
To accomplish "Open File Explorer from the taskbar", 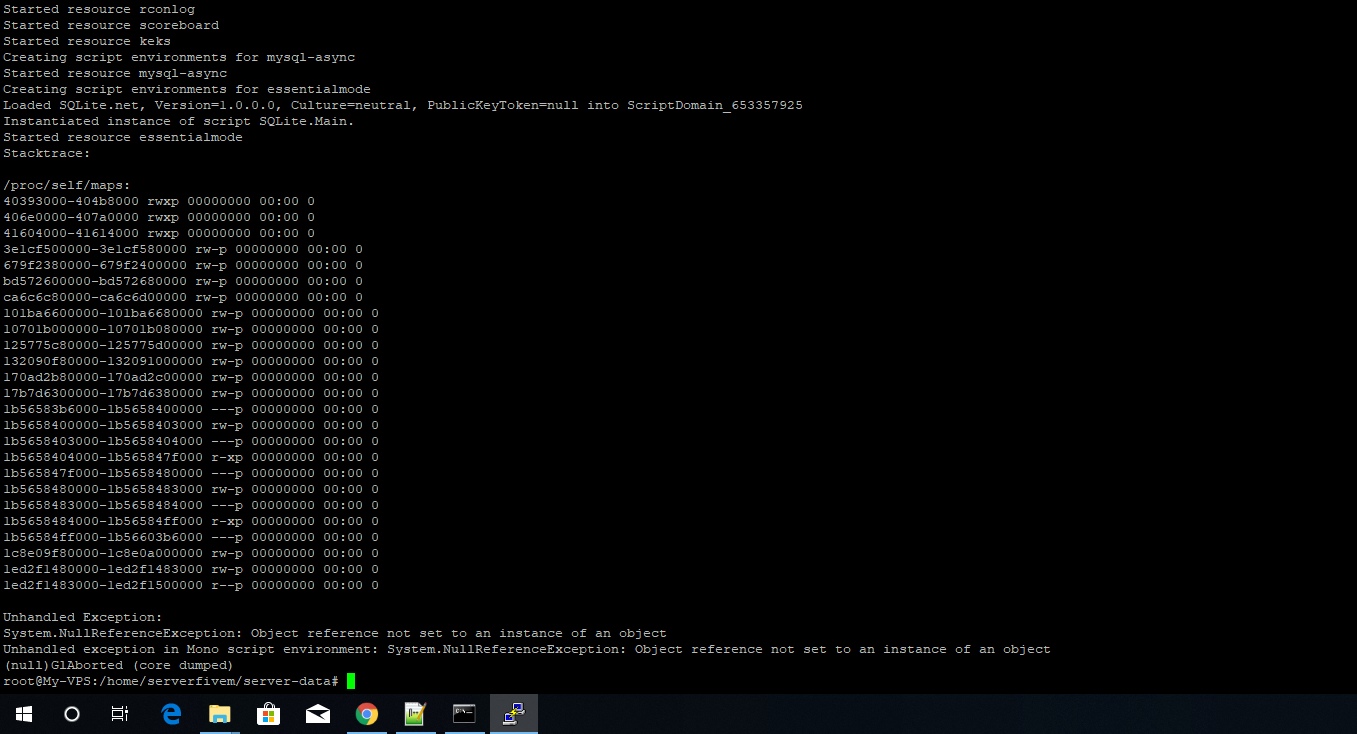I will pyautogui.click(x=220, y=714).
